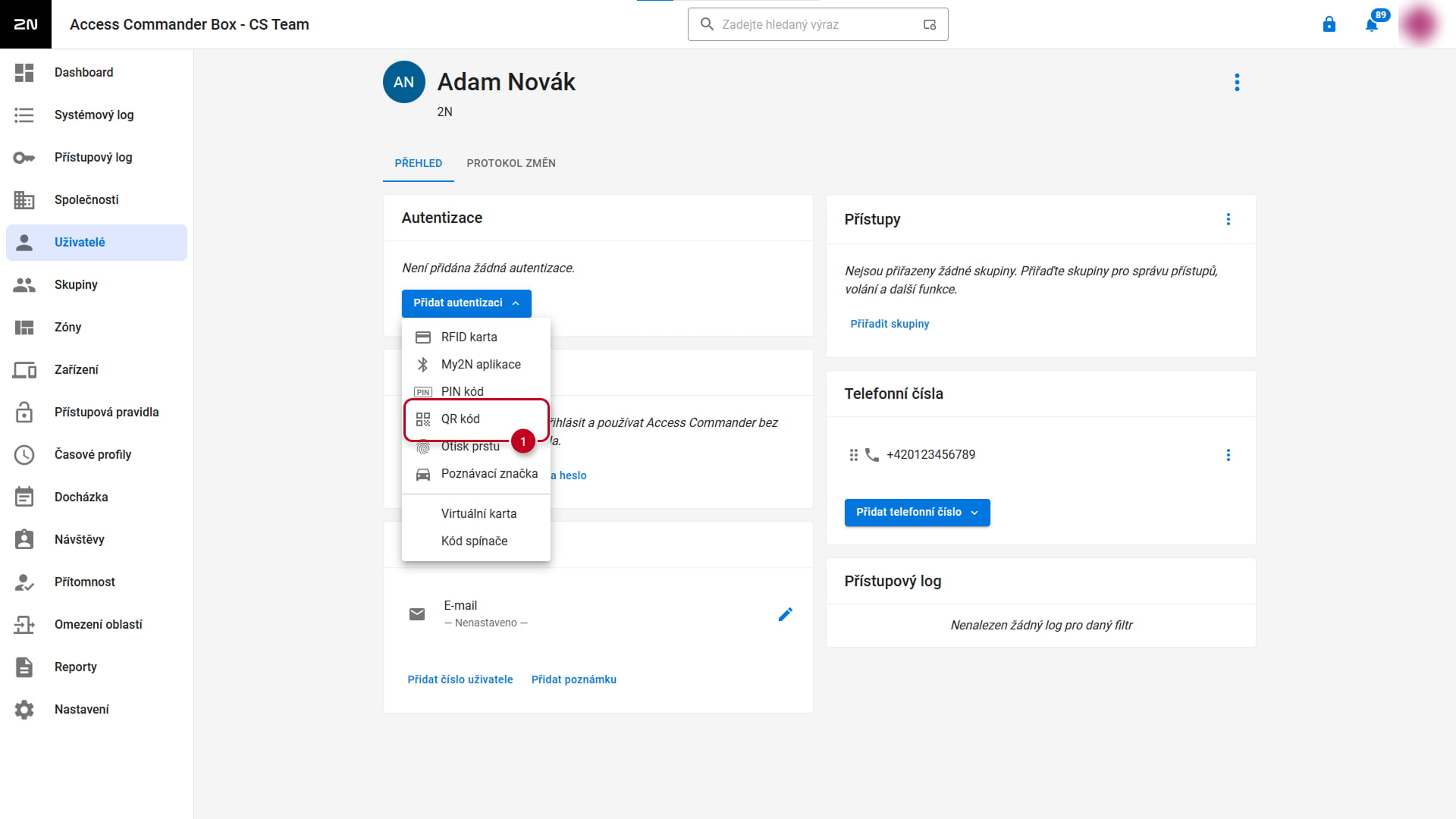
Task: Click the Reporty document icon
Action: click(24, 667)
